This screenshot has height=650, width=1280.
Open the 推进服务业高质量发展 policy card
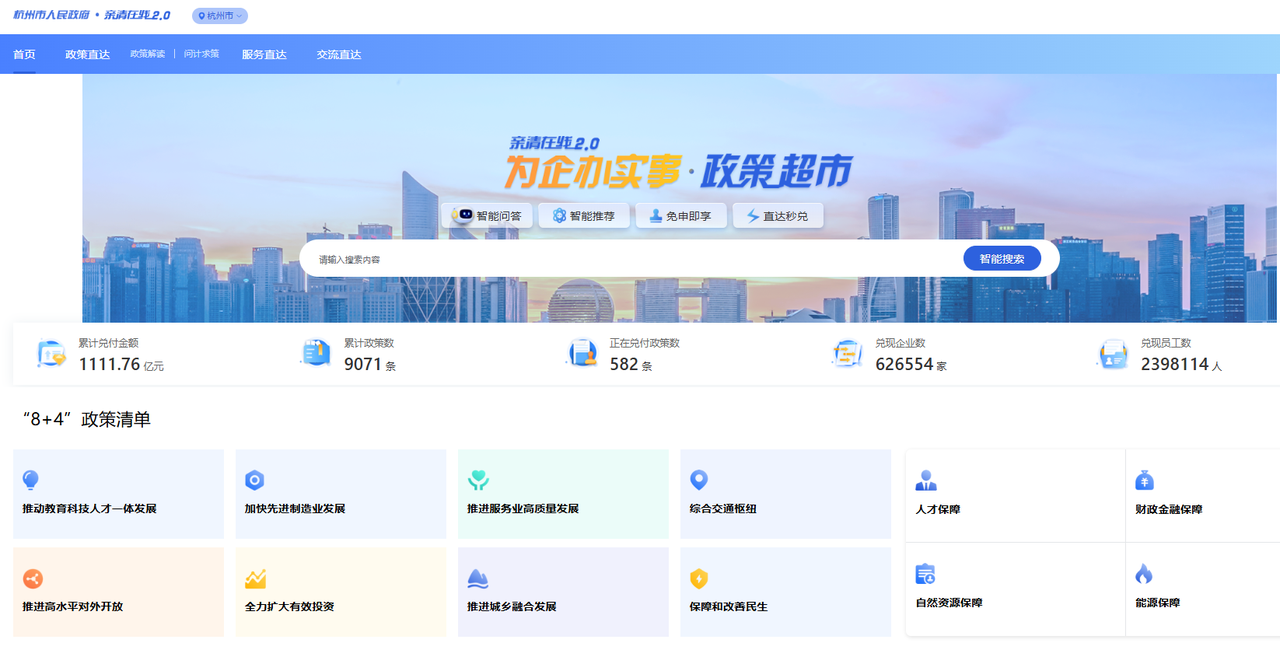pyautogui.click(x=563, y=494)
